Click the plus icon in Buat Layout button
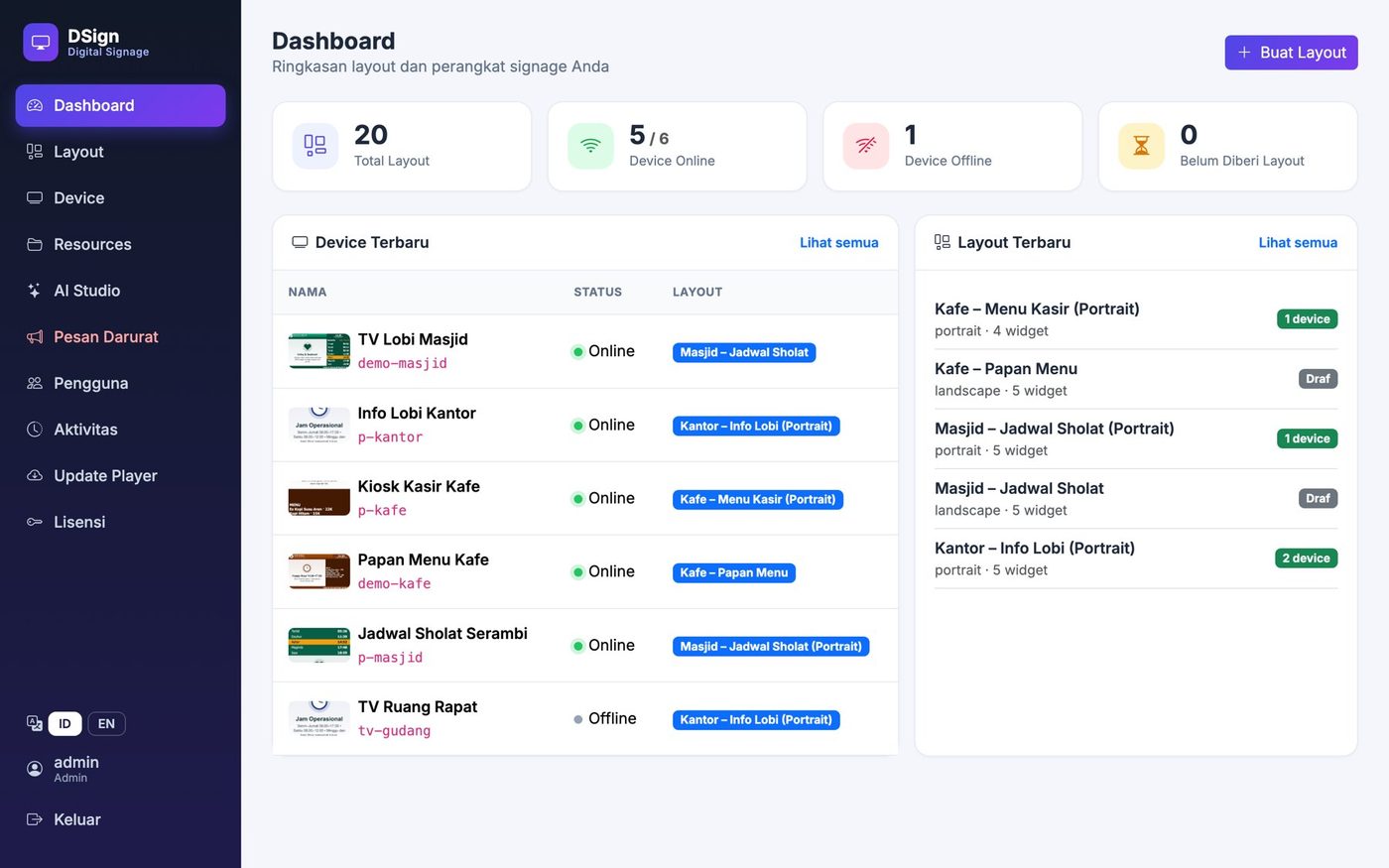 [x=1244, y=53]
